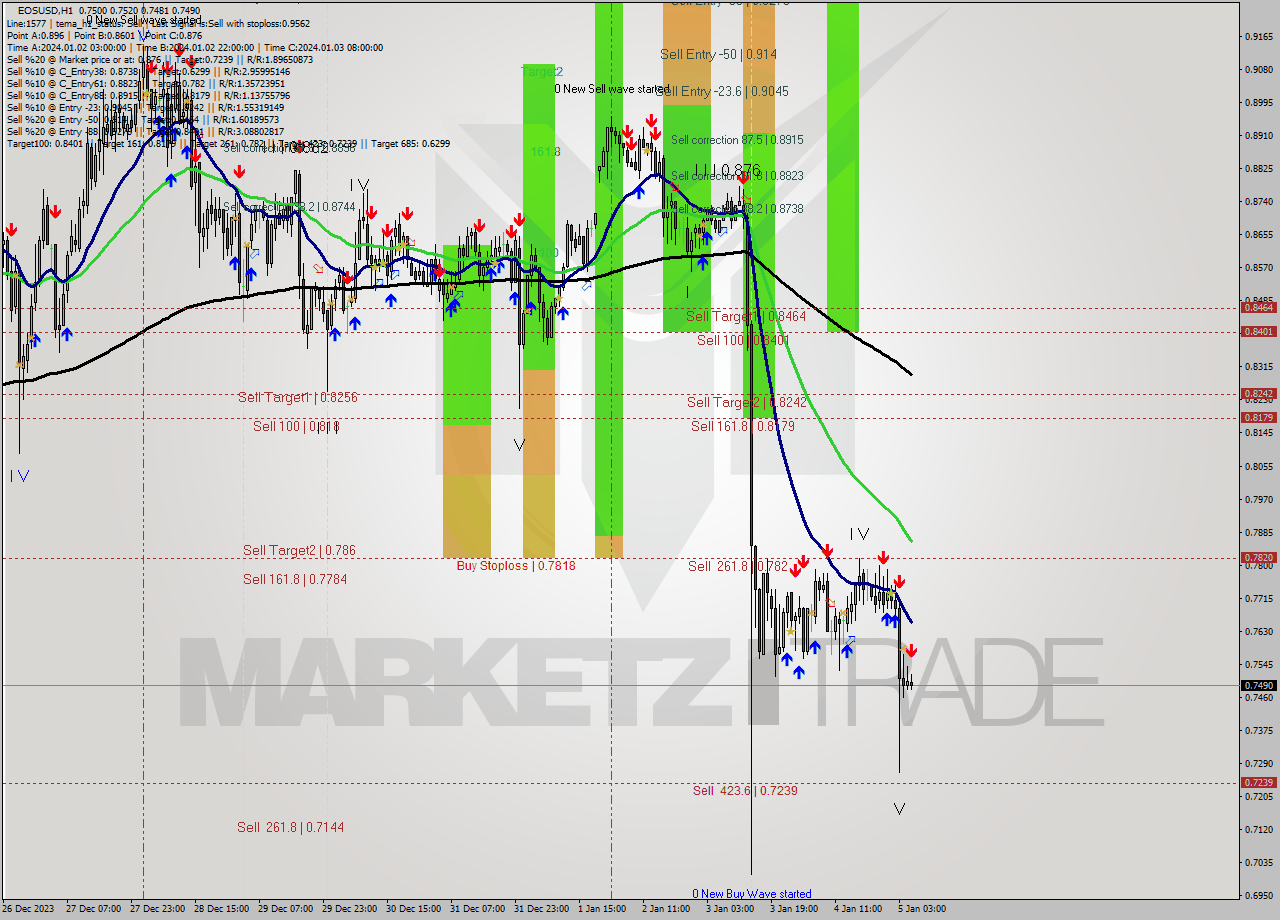Screen dimensions: 1280x920
Task: Click the 0.6950 price scale value
Action: (x=1258, y=895)
